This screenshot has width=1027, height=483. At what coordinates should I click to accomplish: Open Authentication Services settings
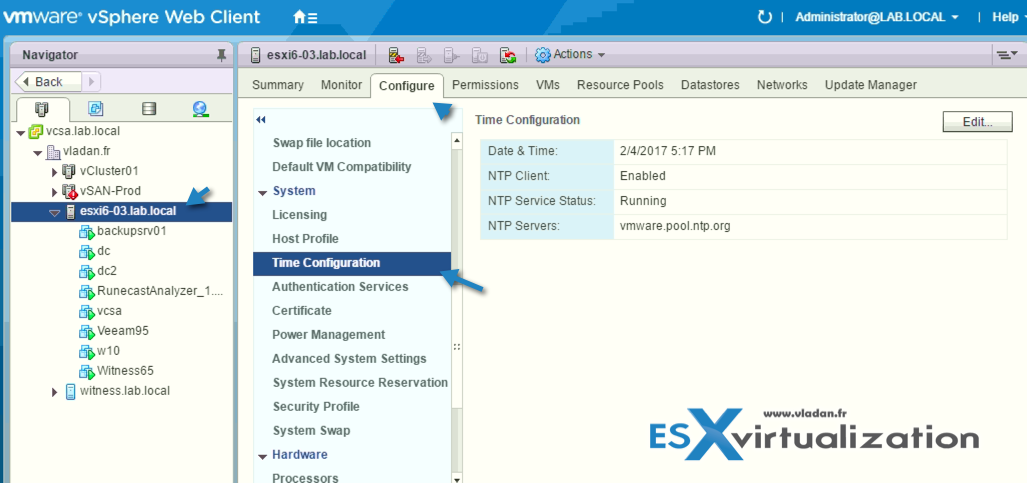(x=340, y=286)
